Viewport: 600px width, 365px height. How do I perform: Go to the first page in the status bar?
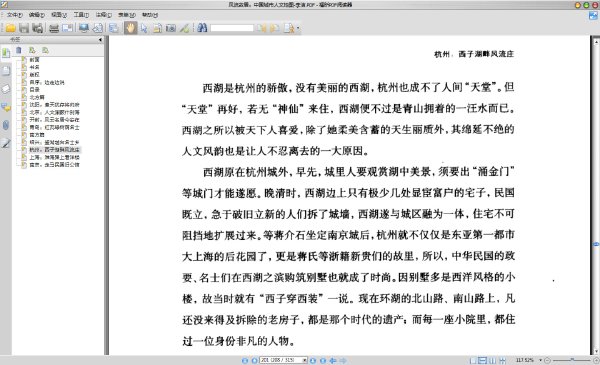coord(245,360)
